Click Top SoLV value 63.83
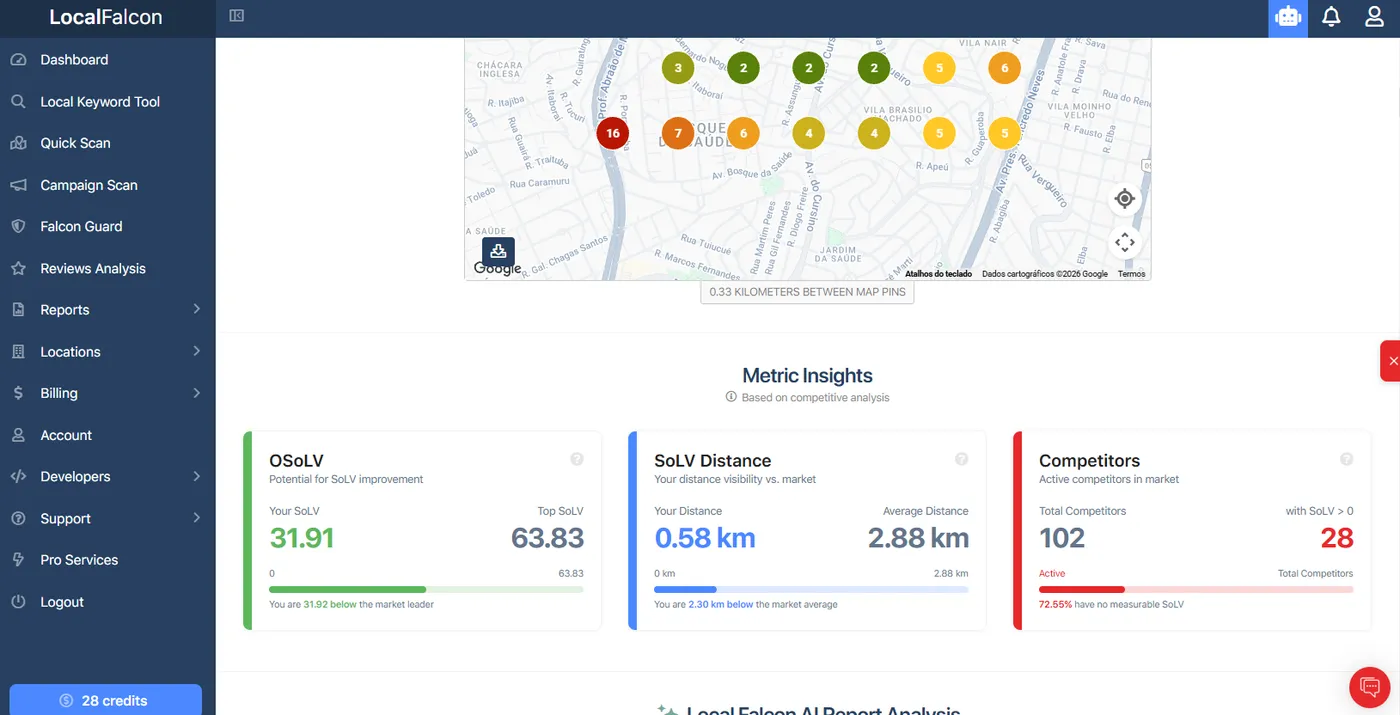Viewport: 1400px width, 715px height. pos(547,538)
